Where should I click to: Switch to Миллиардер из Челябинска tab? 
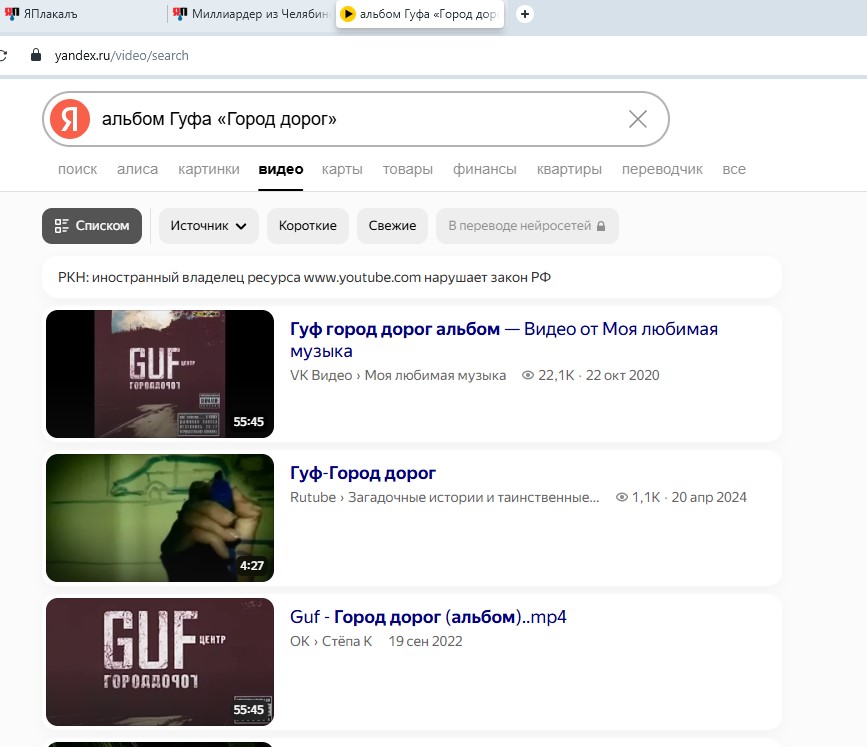point(251,14)
